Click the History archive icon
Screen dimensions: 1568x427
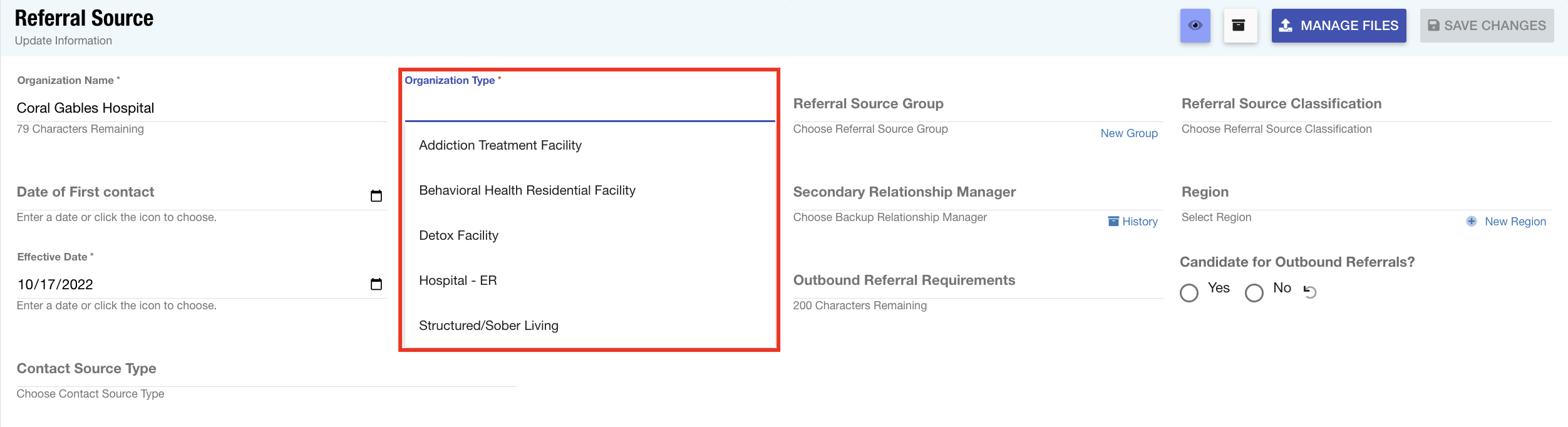pos(1113,222)
